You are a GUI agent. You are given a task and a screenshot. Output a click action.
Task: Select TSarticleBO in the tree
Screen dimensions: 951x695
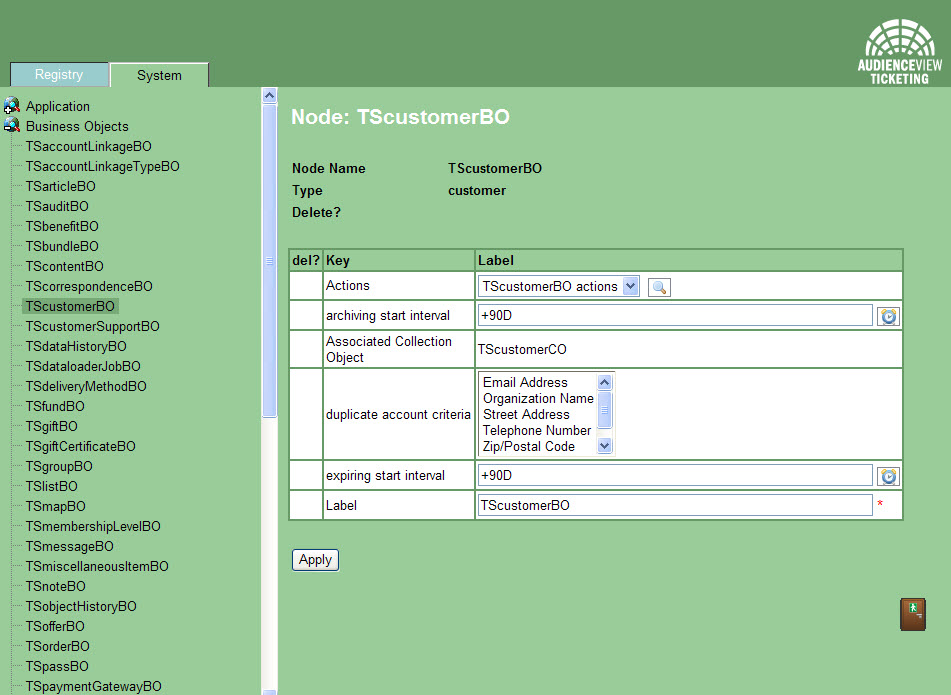click(61, 186)
